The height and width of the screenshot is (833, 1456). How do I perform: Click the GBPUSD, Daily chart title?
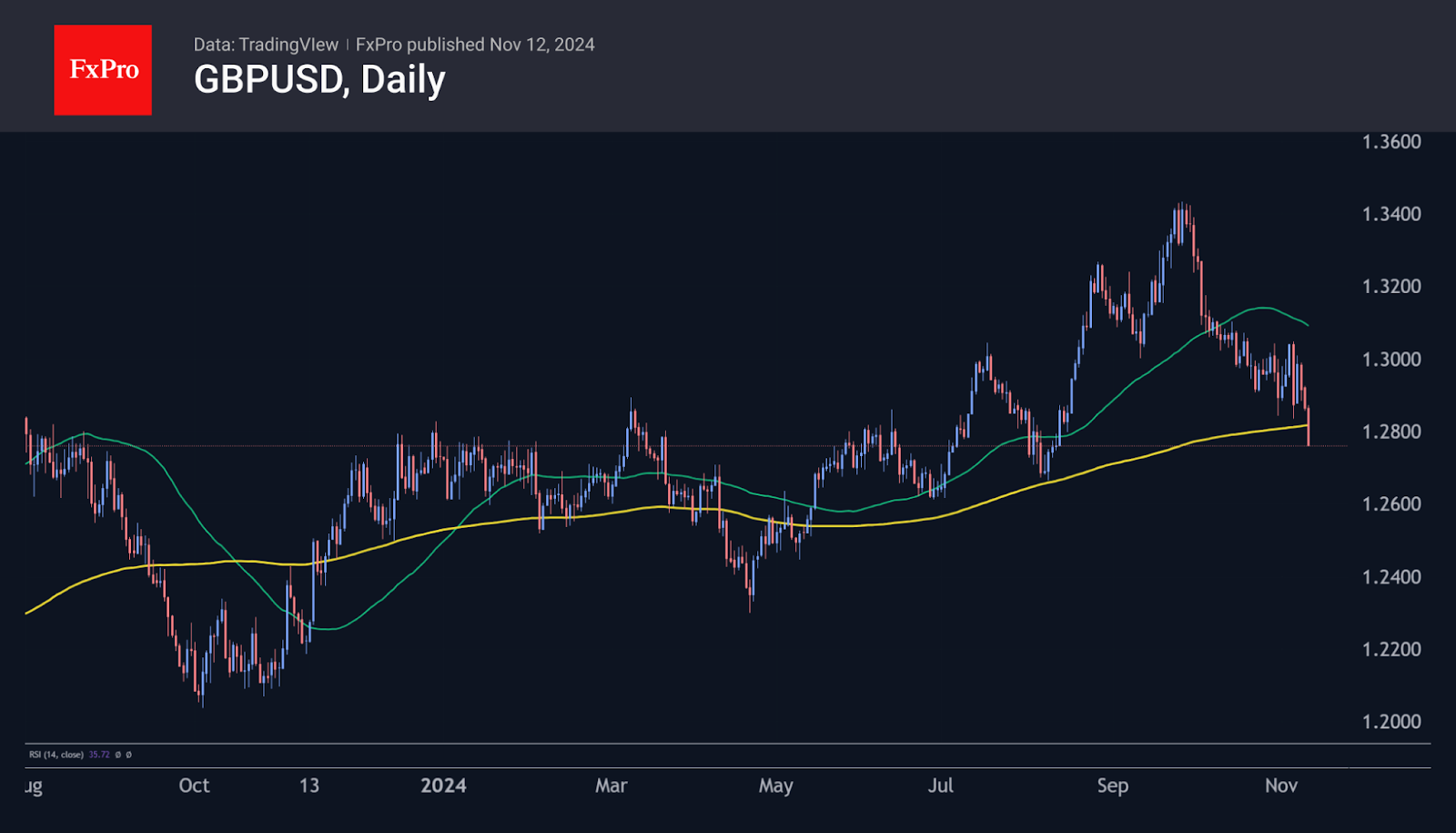(319, 80)
